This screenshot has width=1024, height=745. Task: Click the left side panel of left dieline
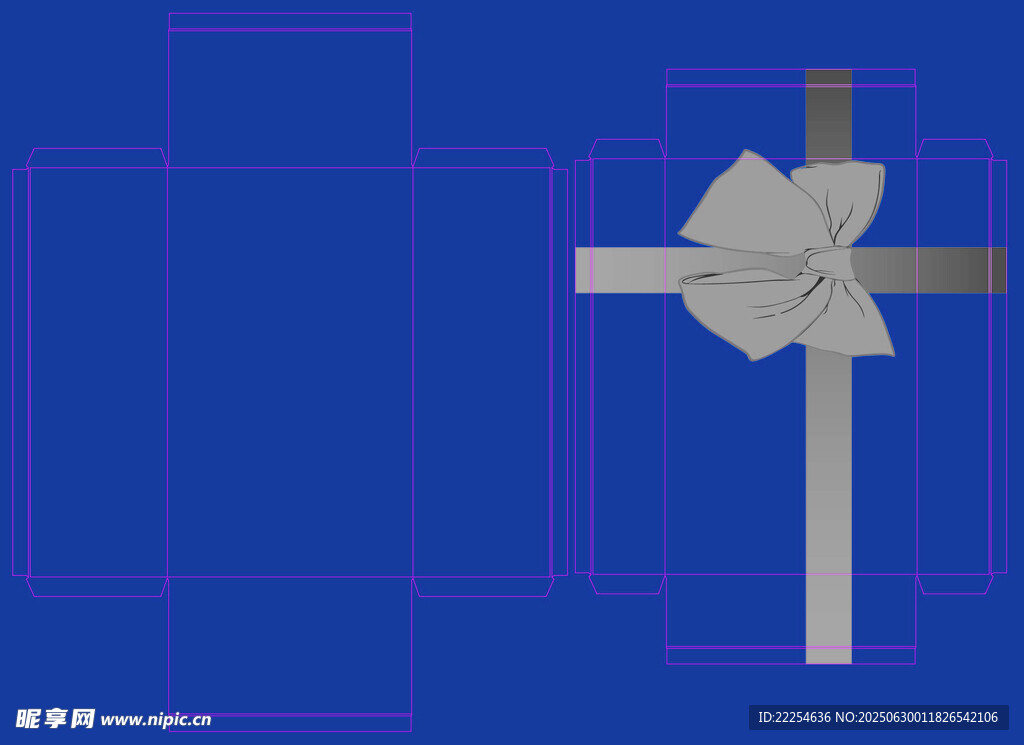point(98,372)
